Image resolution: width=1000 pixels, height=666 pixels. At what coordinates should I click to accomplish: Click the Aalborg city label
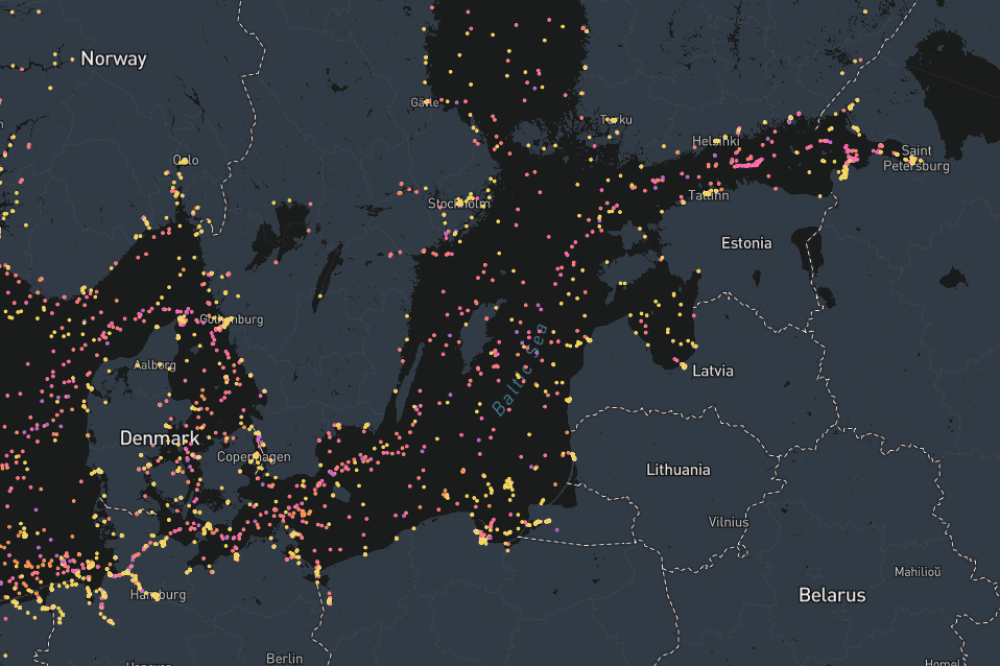coord(155,365)
